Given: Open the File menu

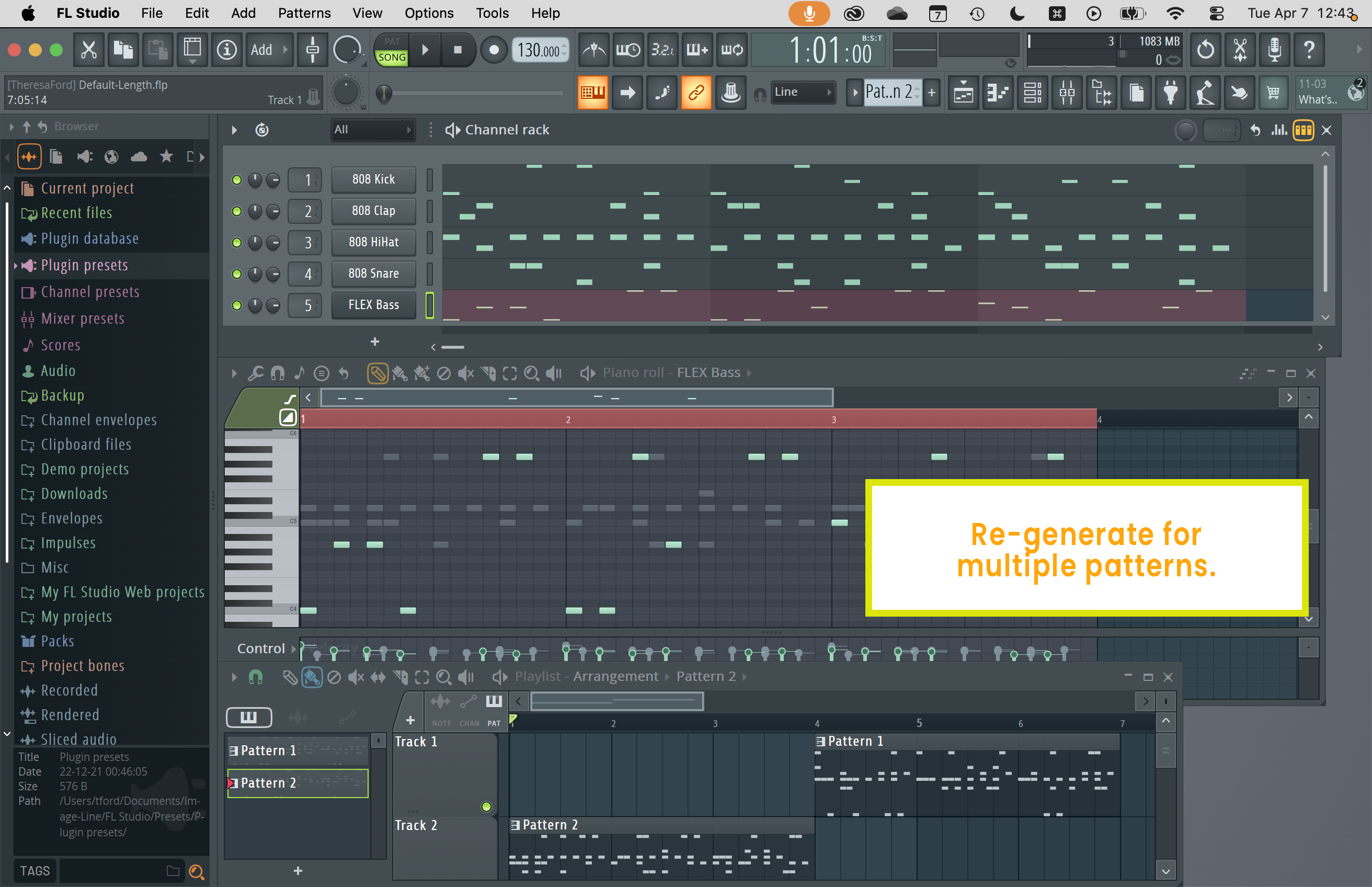Looking at the screenshot, I should (152, 13).
